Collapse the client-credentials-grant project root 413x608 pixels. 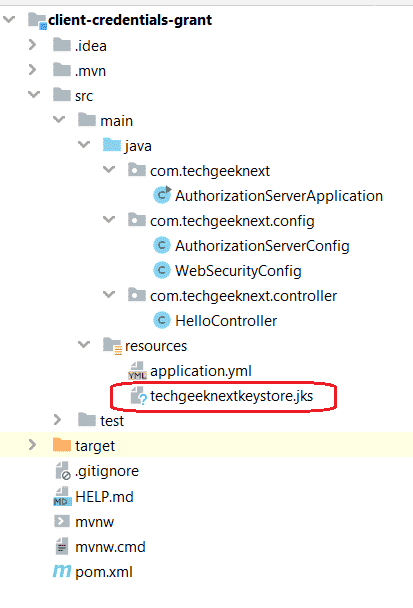(x=9, y=19)
